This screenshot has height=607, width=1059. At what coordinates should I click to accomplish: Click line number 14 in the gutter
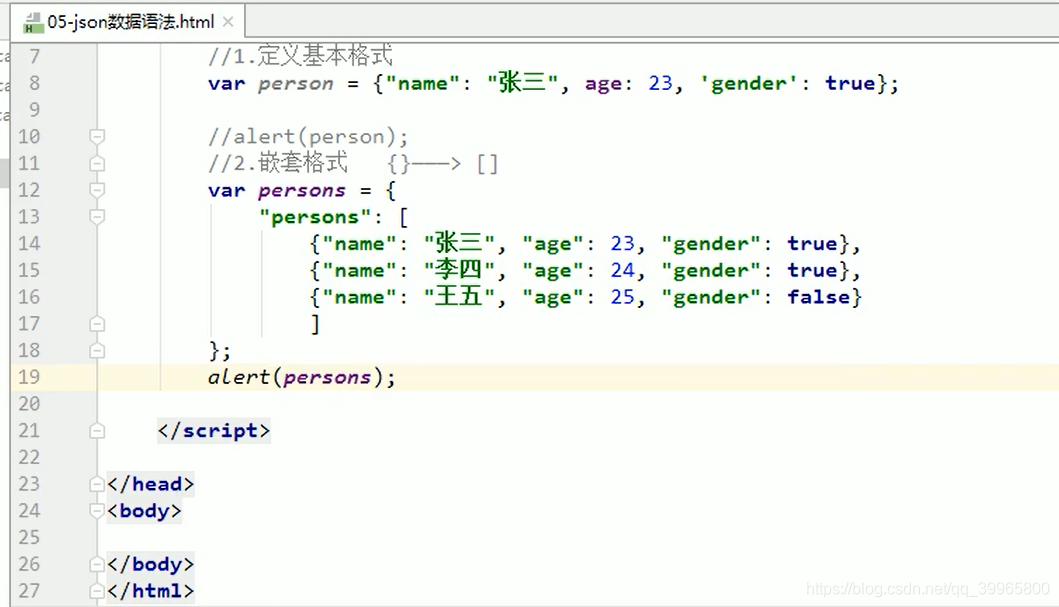[29, 243]
